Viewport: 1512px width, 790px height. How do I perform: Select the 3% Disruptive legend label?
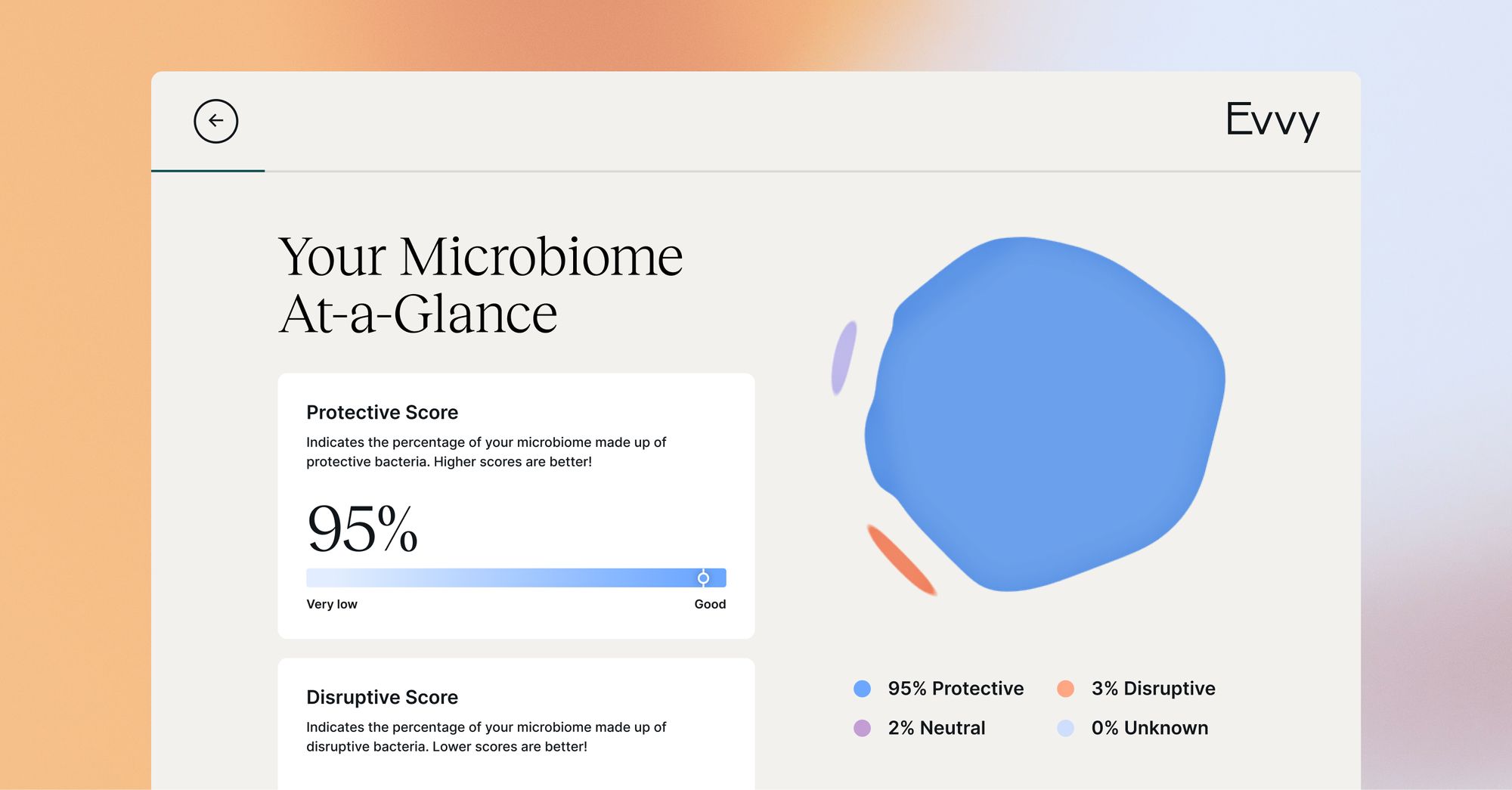(x=1153, y=689)
